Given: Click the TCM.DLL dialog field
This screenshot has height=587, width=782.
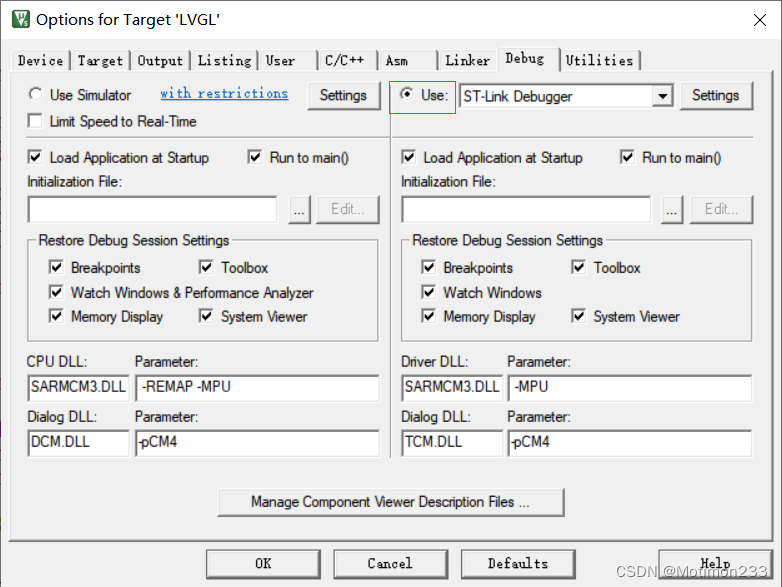Looking at the screenshot, I should coord(452,443).
